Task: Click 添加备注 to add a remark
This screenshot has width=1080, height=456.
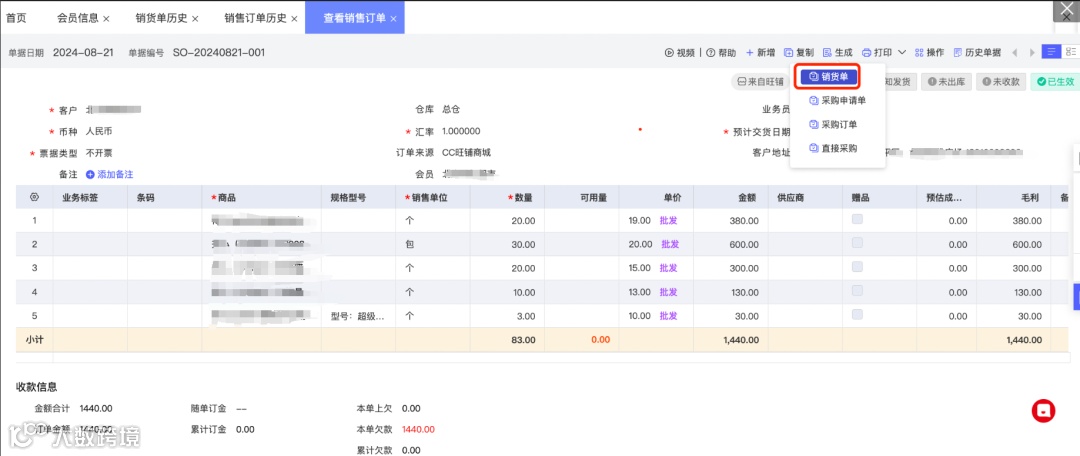Action: coord(109,174)
